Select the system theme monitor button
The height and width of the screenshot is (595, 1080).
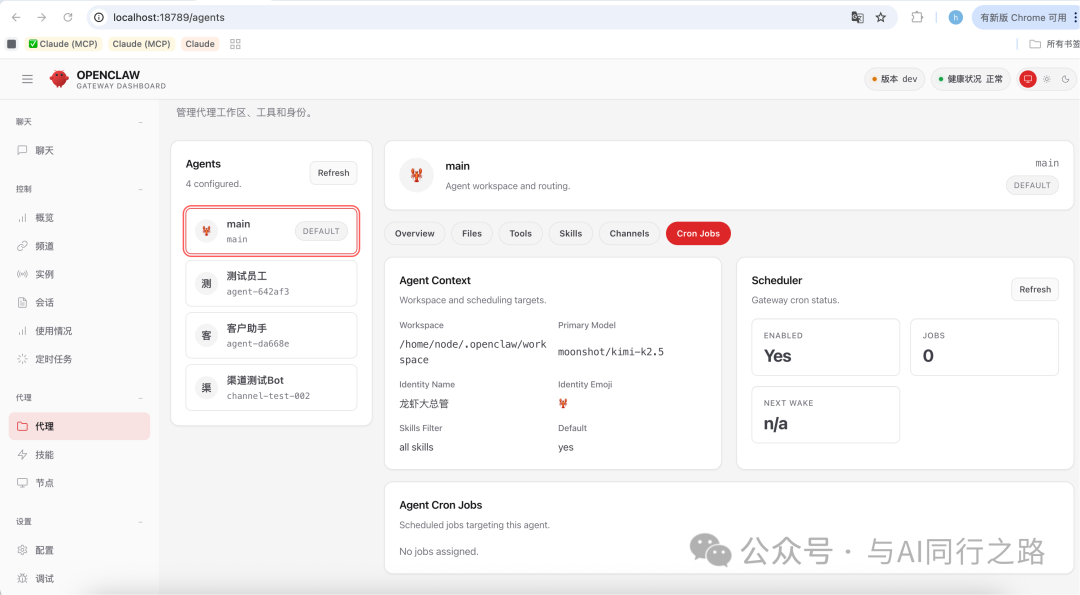(1028, 79)
